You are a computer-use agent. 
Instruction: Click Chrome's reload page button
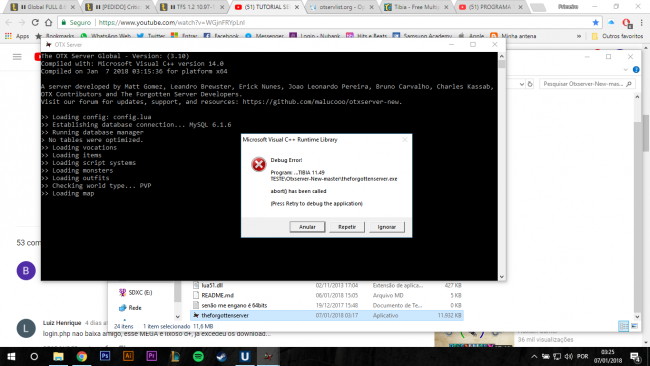(35, 22)
